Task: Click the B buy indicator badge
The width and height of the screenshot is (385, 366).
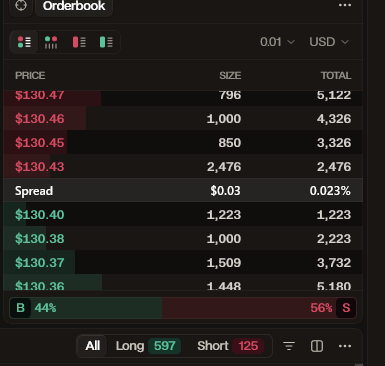Action: point(20,308)
